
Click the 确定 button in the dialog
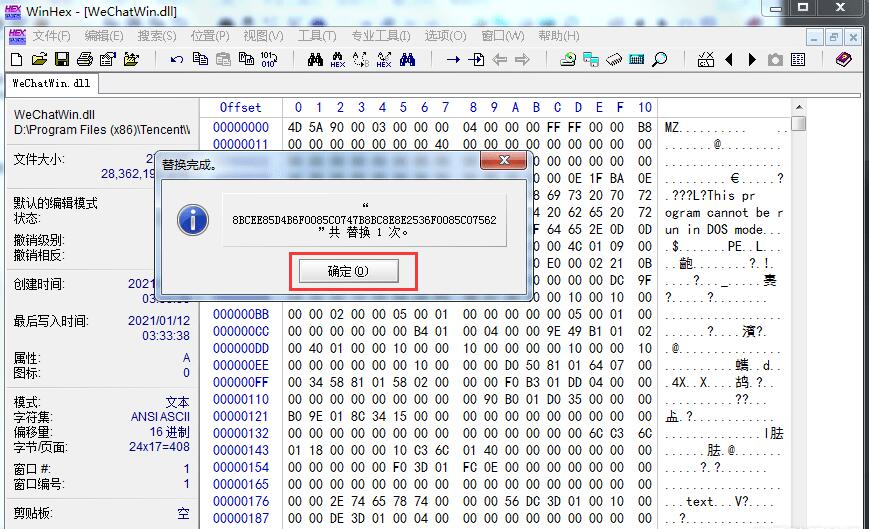click(347, 271)
